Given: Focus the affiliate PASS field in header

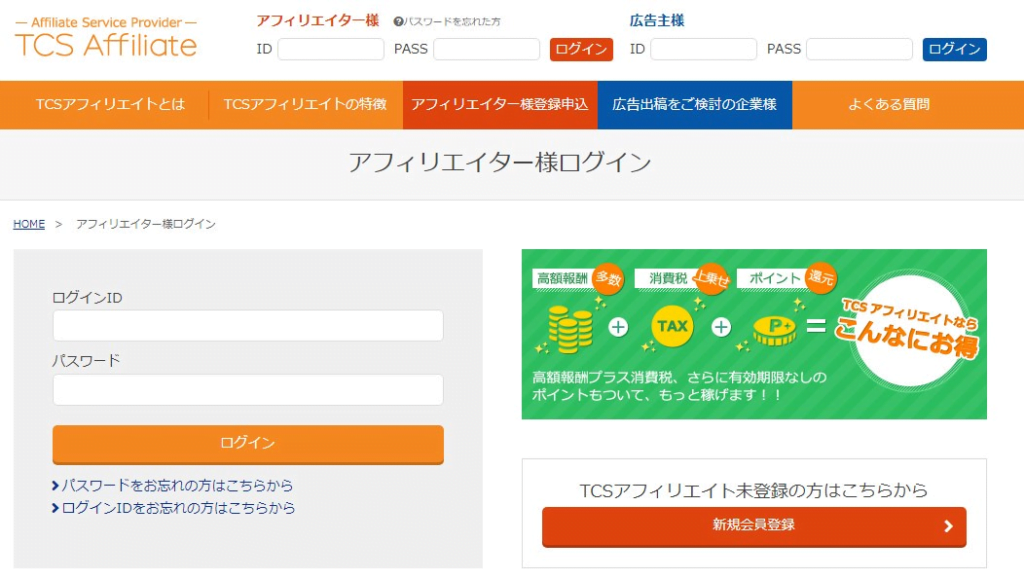Looking at the screenshot, I should pyautogui.click(x=487, y=49).
